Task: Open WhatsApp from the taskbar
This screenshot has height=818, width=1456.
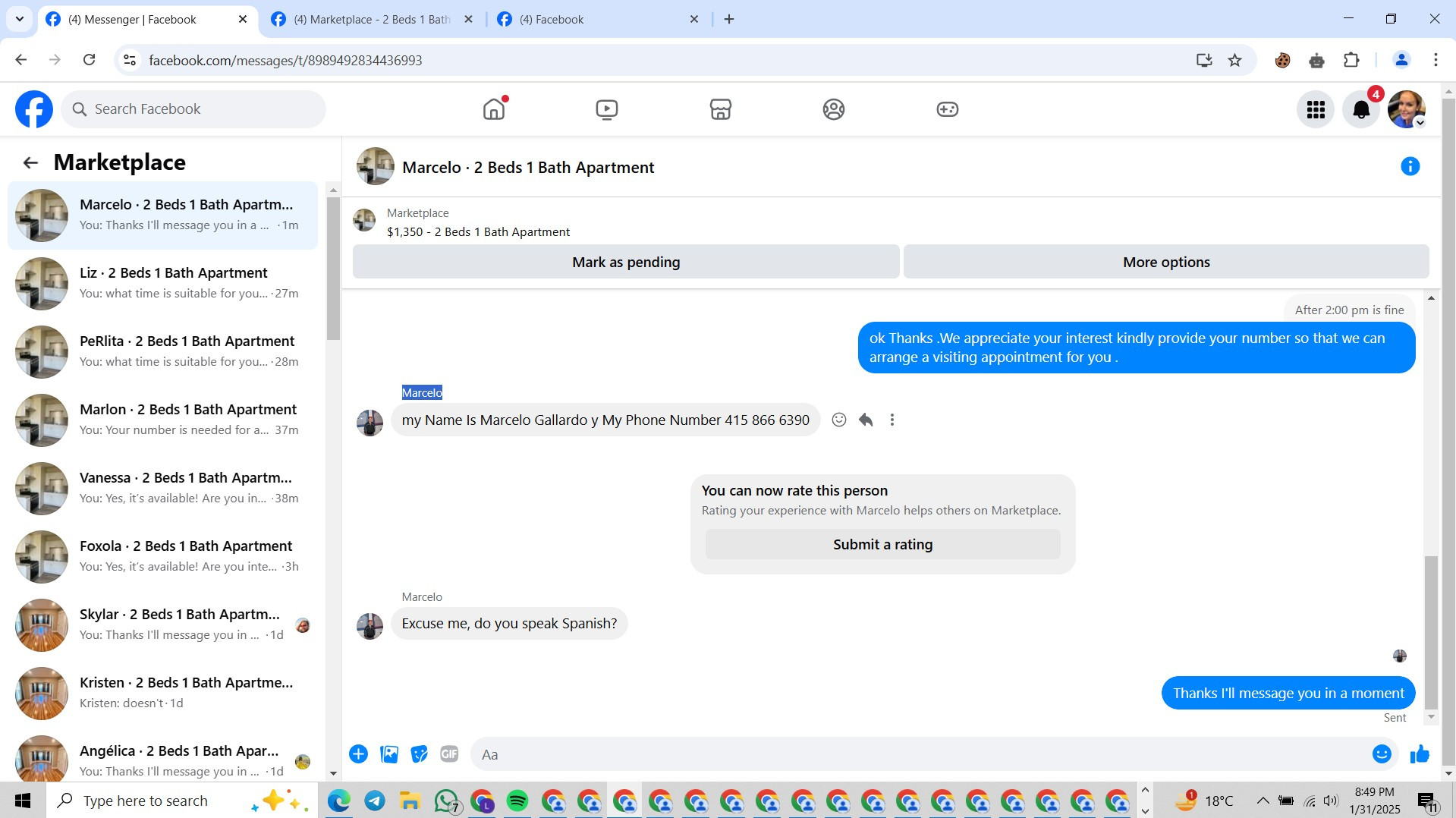Action: pos(447,801)
